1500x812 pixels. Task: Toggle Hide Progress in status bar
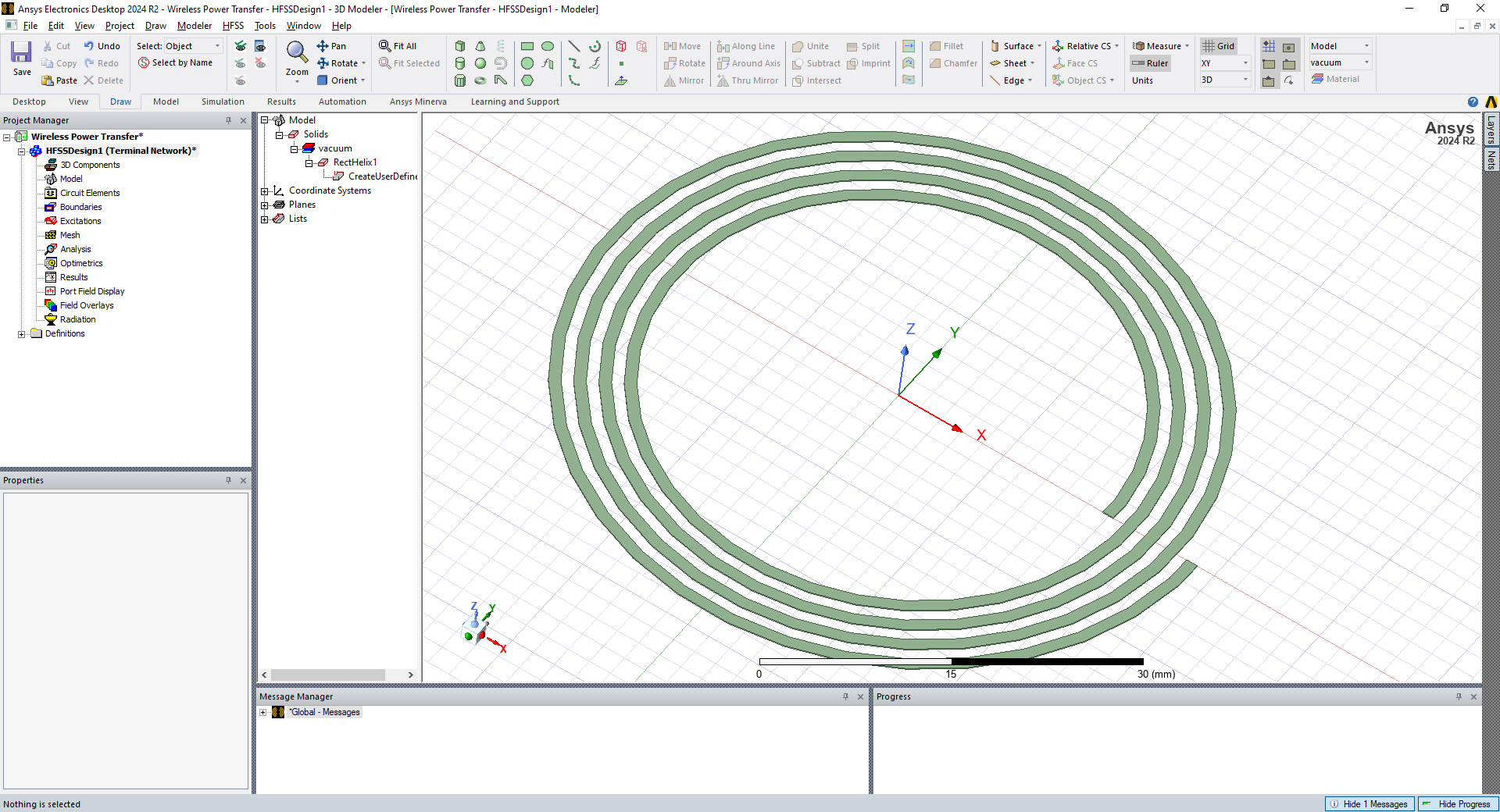point(1457,804)
